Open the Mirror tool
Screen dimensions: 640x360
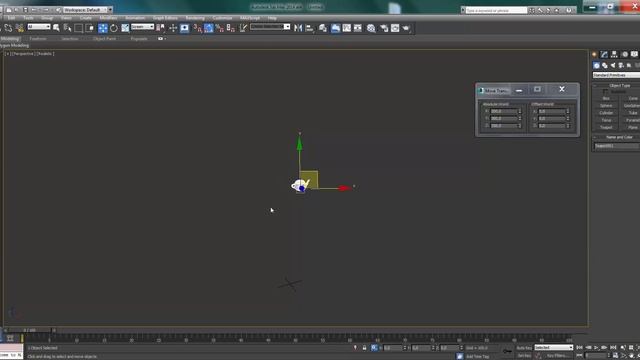tap(298, 28)
